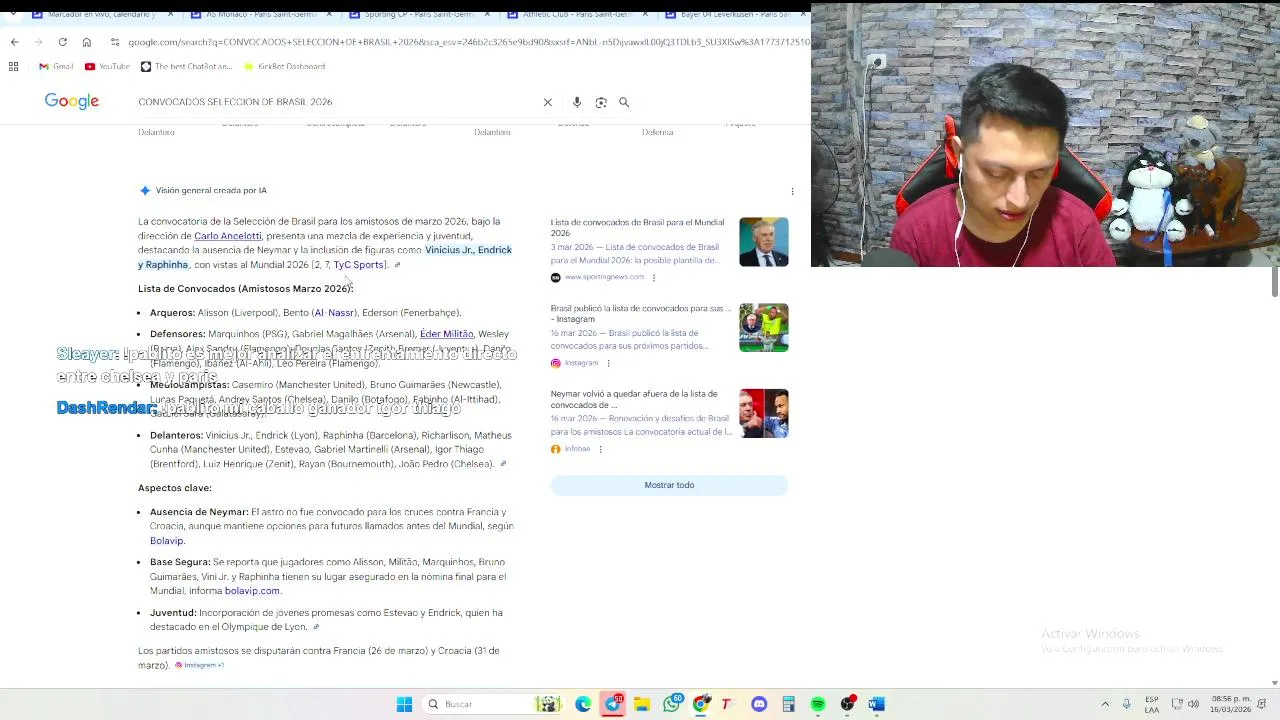This screenshot has height=720, width=1280.
Task: Submit search with magnifier icon
Action: click(624, 102)
